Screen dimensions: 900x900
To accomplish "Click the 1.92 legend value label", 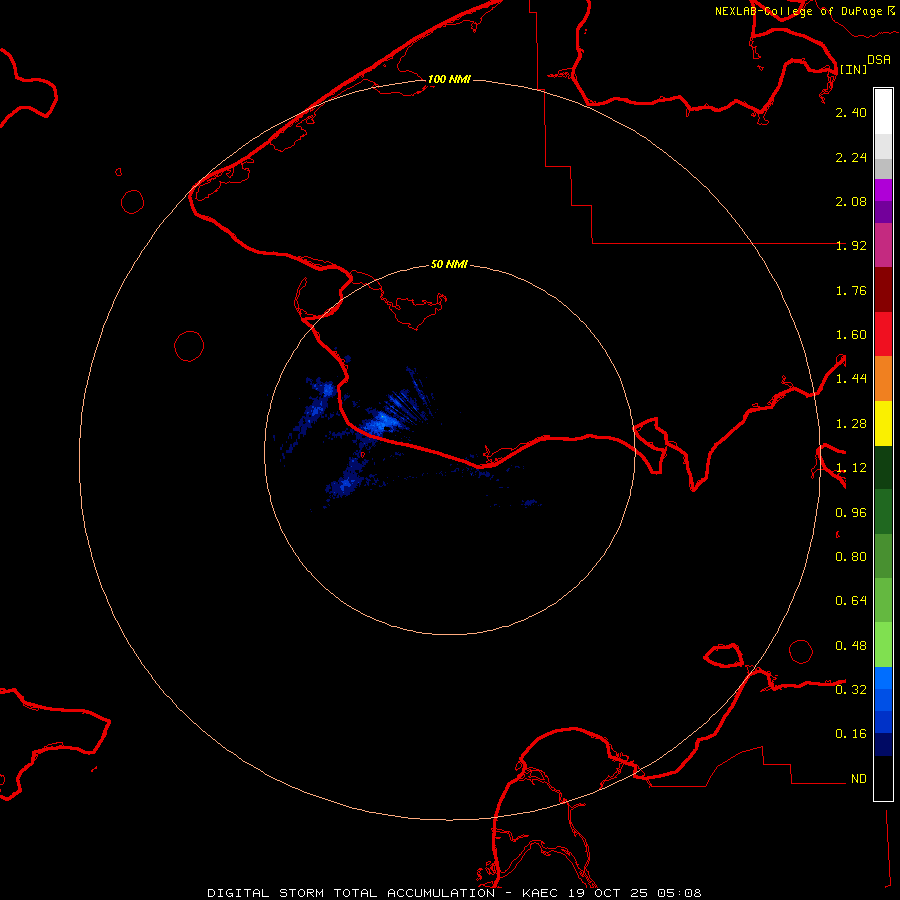I will [851, 245].
